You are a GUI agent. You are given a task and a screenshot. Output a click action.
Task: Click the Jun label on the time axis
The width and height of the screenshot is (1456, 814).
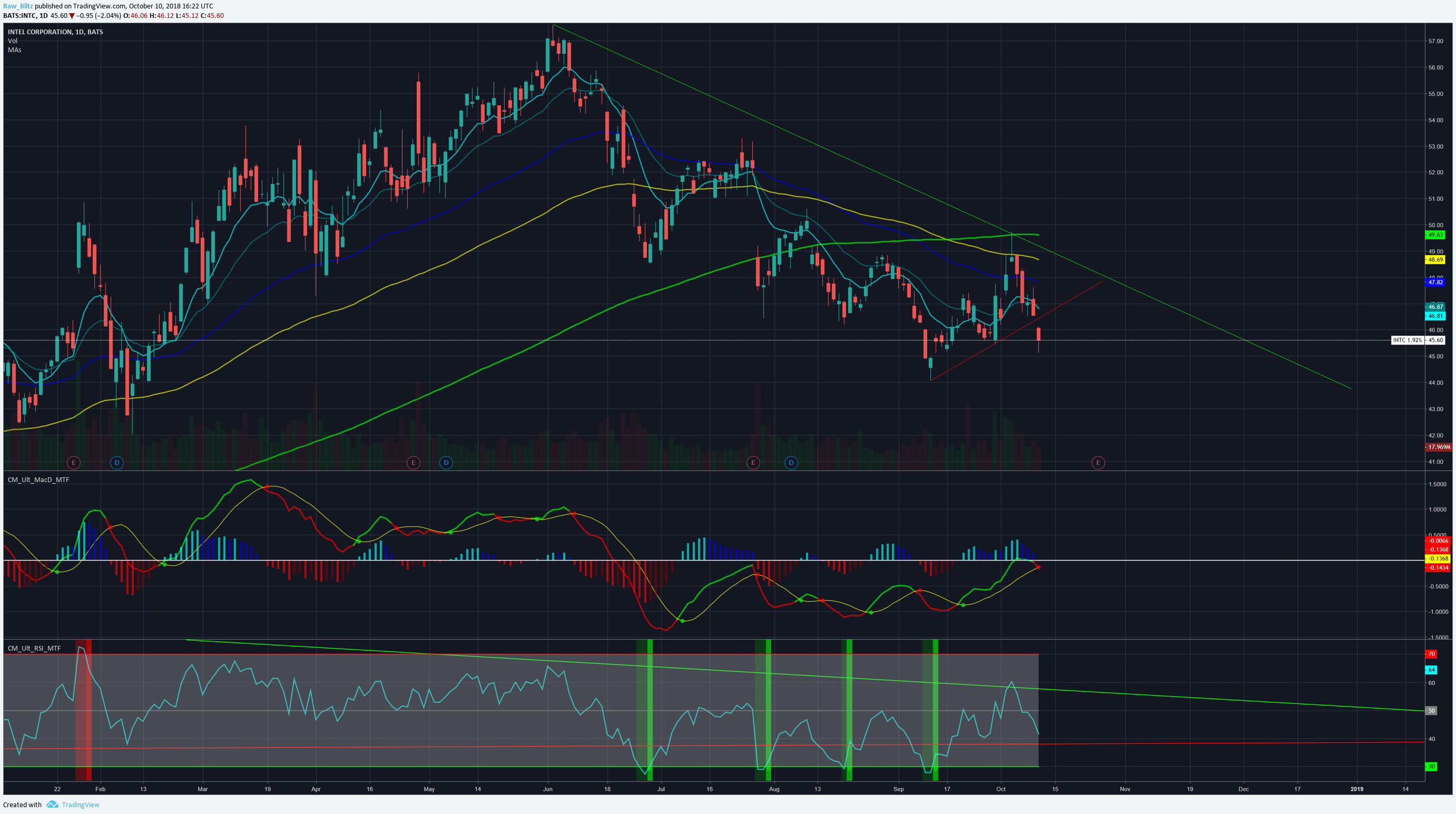click(547, 789)
